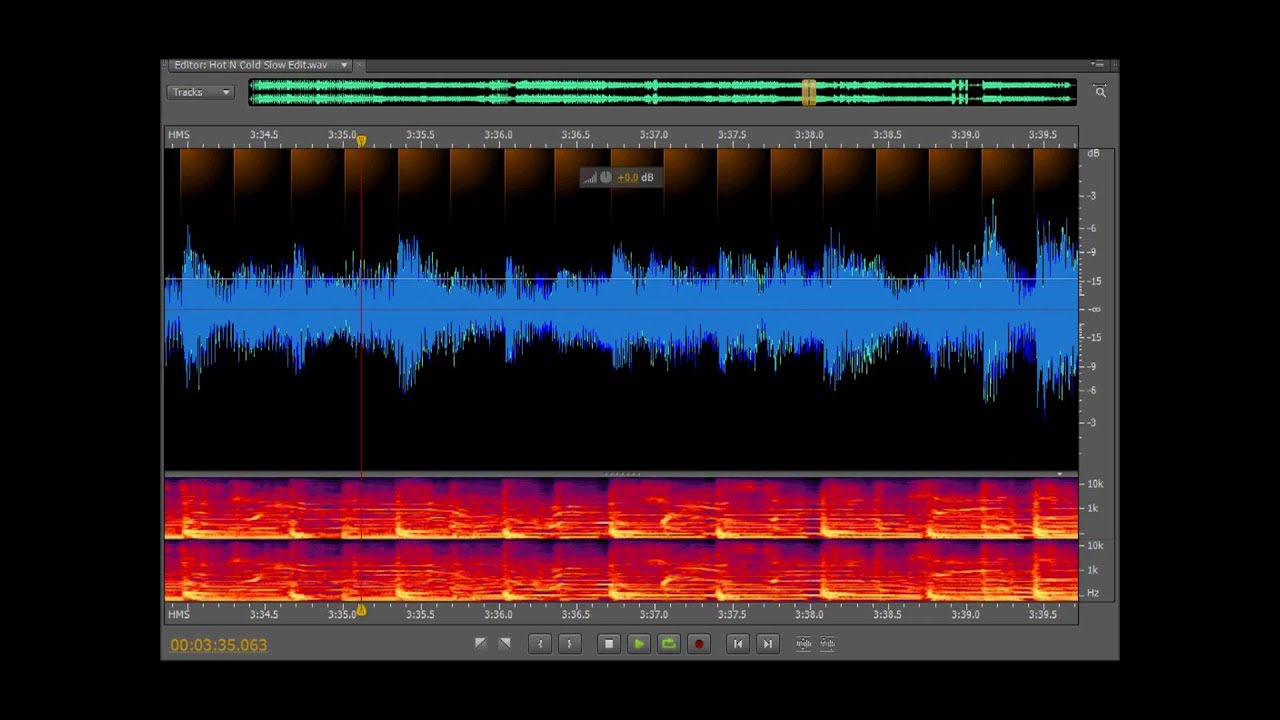The height and width of the screenshot is (720, 1280).
Task: Click the upper channel of the spectral frequency display
Action: [x=621, y=509]
